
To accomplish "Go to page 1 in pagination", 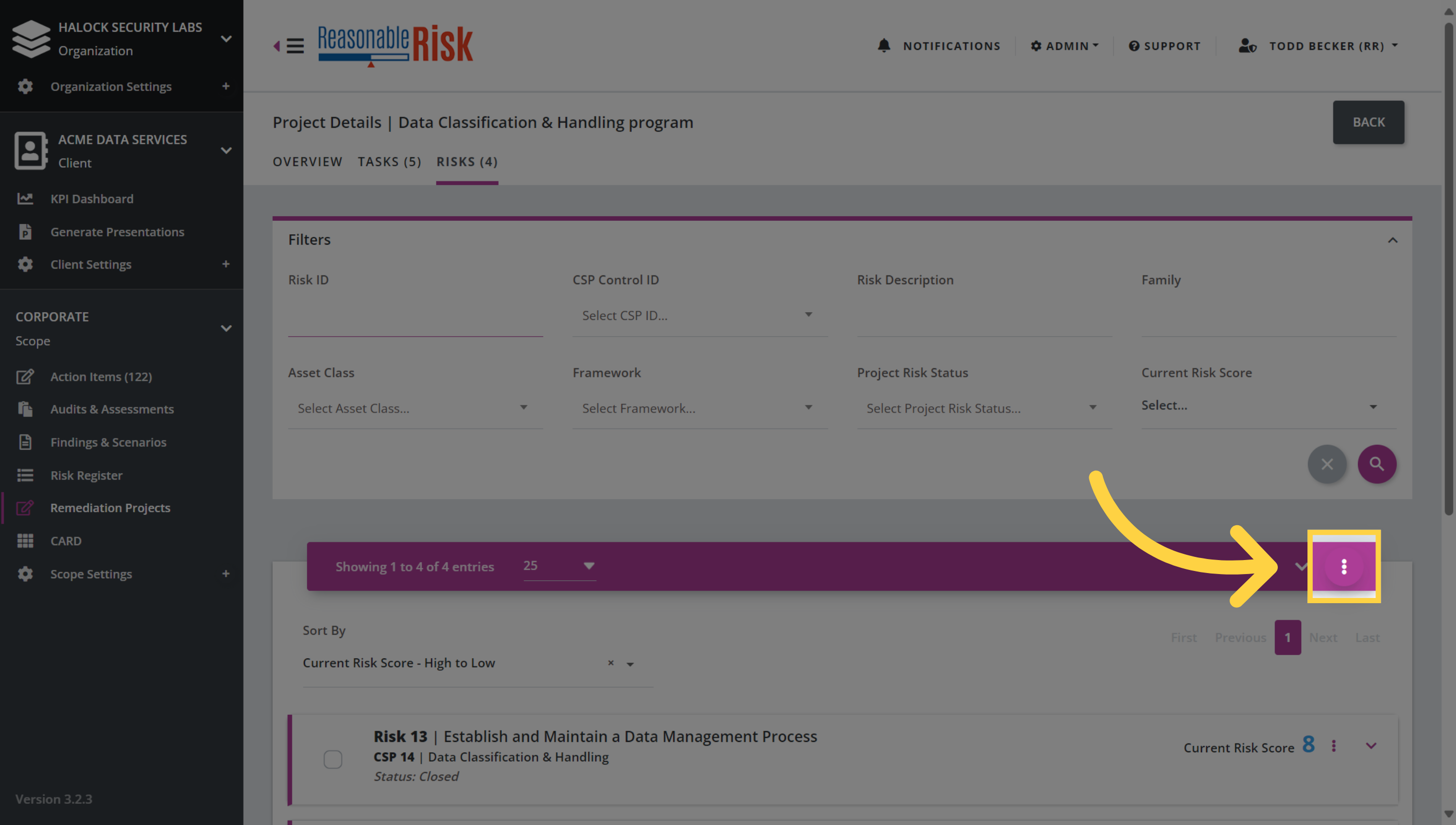I will coord(1288,637).
